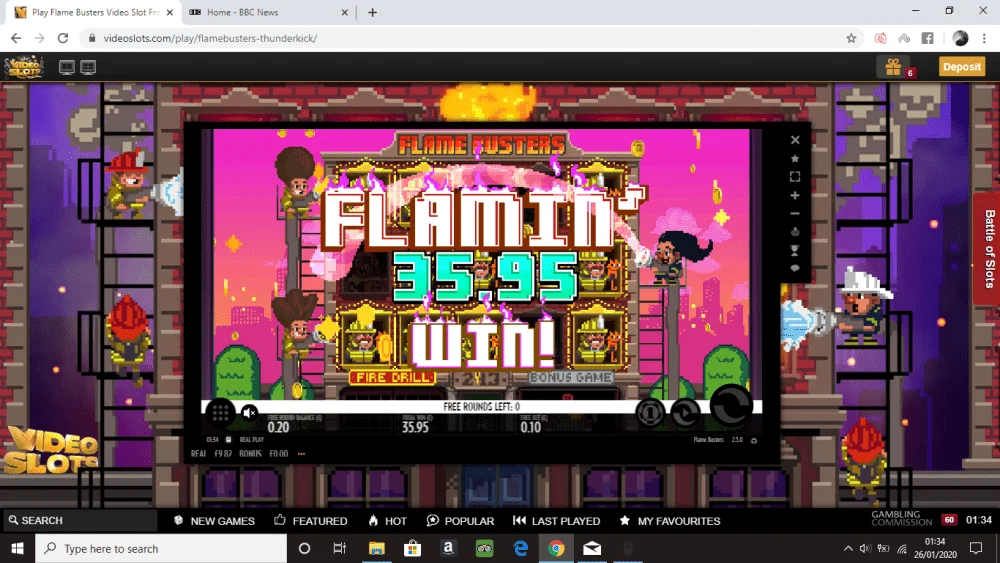Close the BBC News browser tab
This screenshot has width=1000, height=563.
pyautogui.click(x=344, y=12)
